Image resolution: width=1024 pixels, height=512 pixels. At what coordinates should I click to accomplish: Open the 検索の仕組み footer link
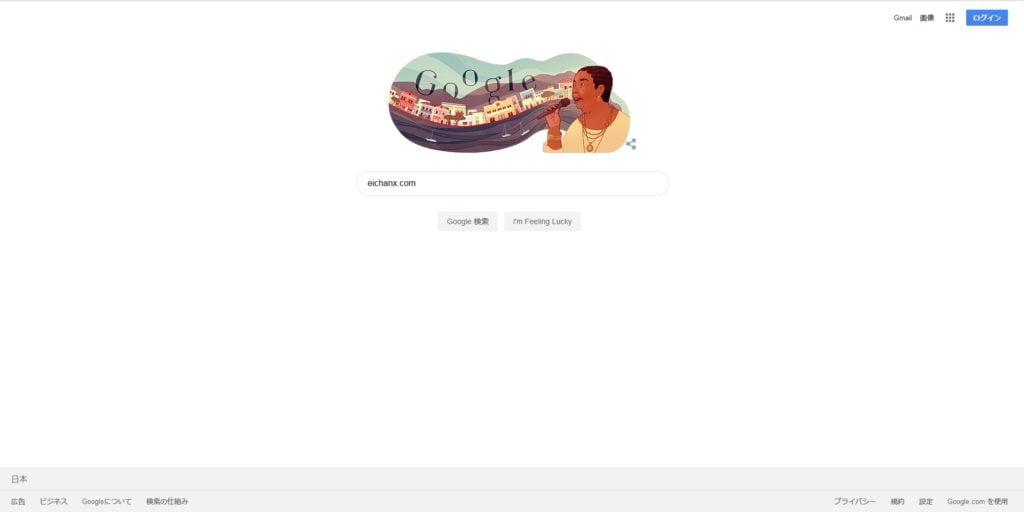pyautogui.click(x=167, y=502)
